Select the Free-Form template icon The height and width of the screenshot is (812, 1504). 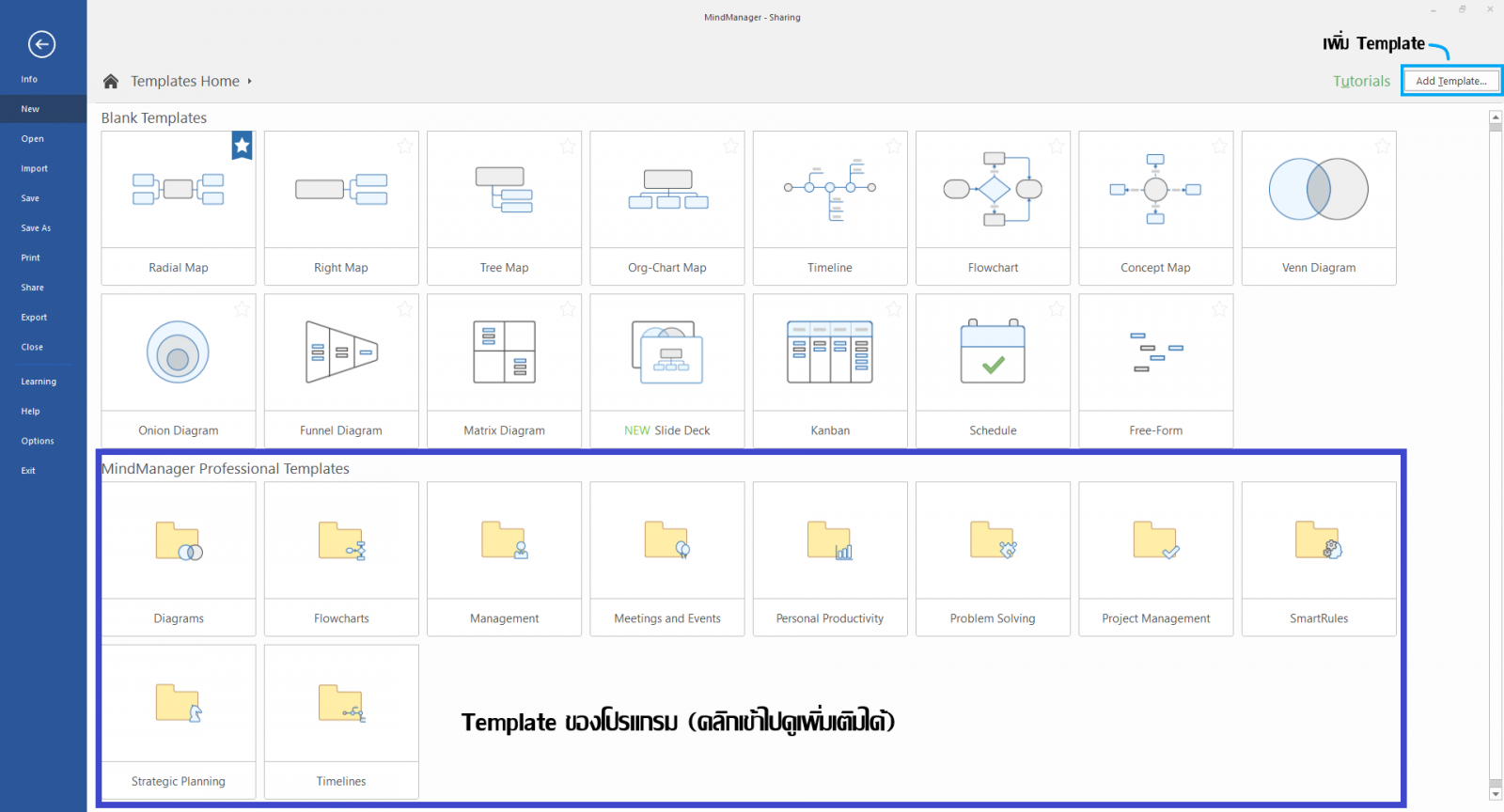1156,352
